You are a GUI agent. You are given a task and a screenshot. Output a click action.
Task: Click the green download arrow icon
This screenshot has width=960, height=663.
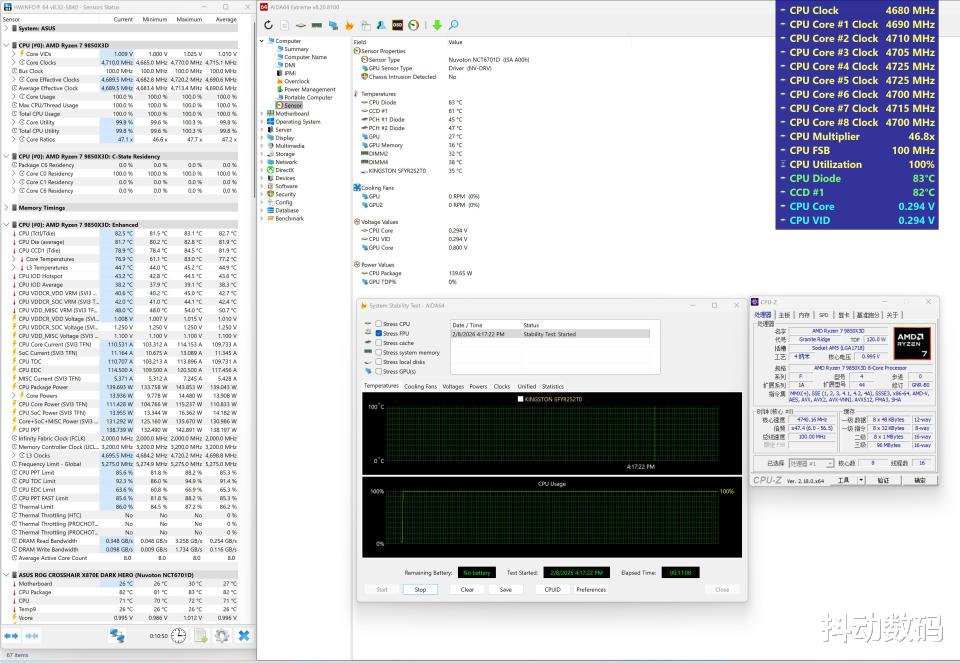tap(437, 25)
